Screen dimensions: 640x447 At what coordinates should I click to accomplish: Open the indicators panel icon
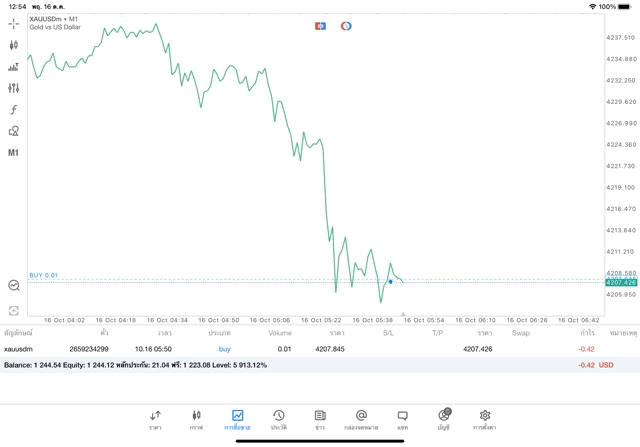(x=14, y=67)
